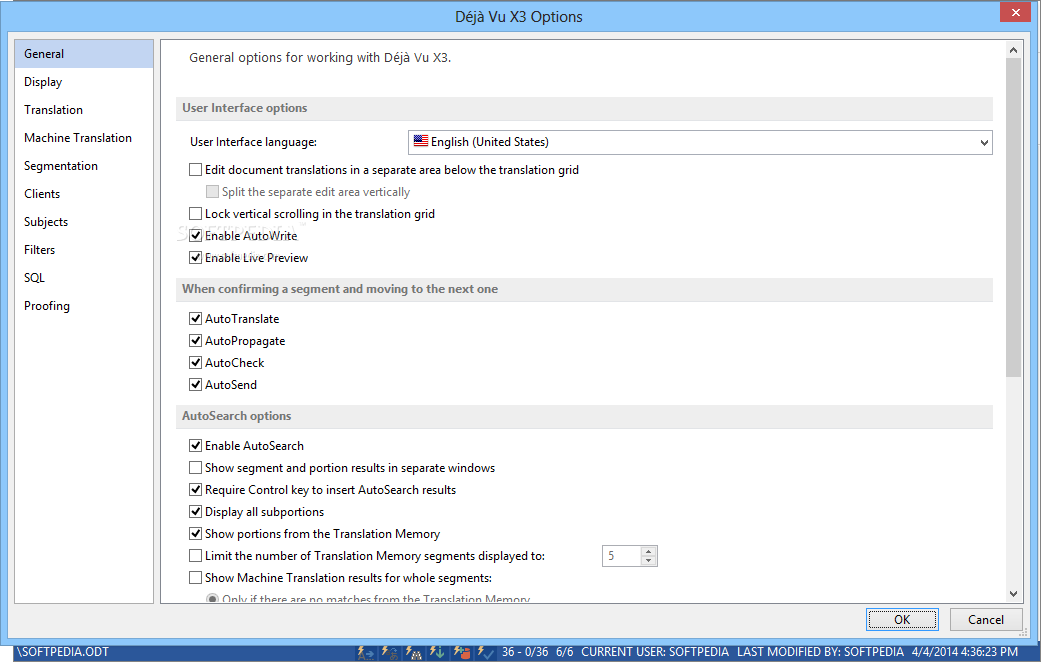Click the vertical scrollbar thumb in the options pane

coord(1013,217)
